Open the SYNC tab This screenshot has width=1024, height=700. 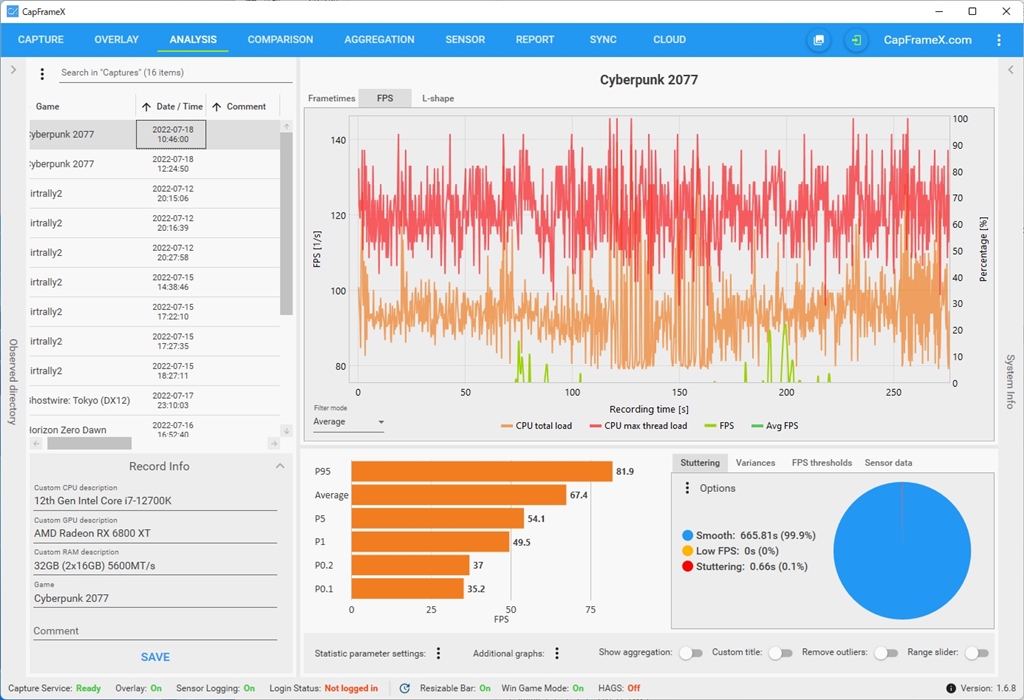(603, 40)
